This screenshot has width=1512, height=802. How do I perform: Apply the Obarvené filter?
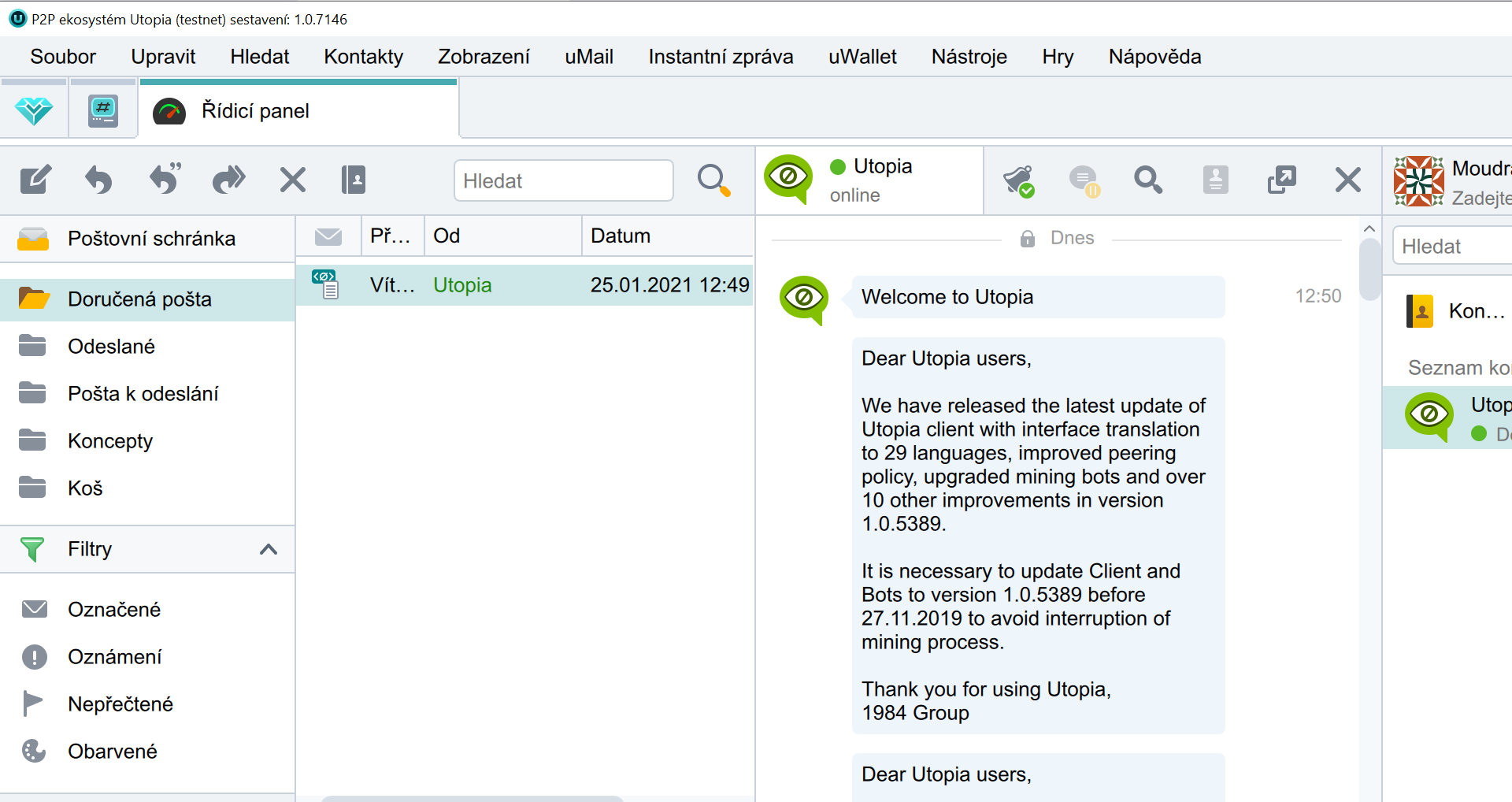[x=147, y=752]
